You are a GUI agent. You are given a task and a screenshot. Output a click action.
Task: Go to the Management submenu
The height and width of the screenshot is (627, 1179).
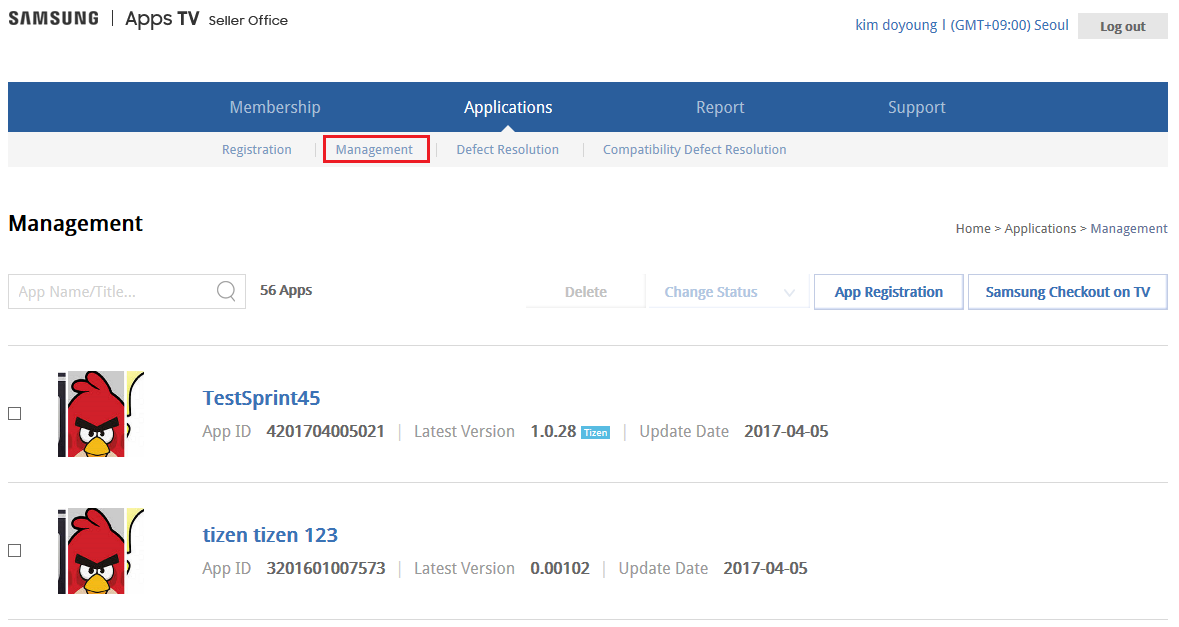[374, 150]
